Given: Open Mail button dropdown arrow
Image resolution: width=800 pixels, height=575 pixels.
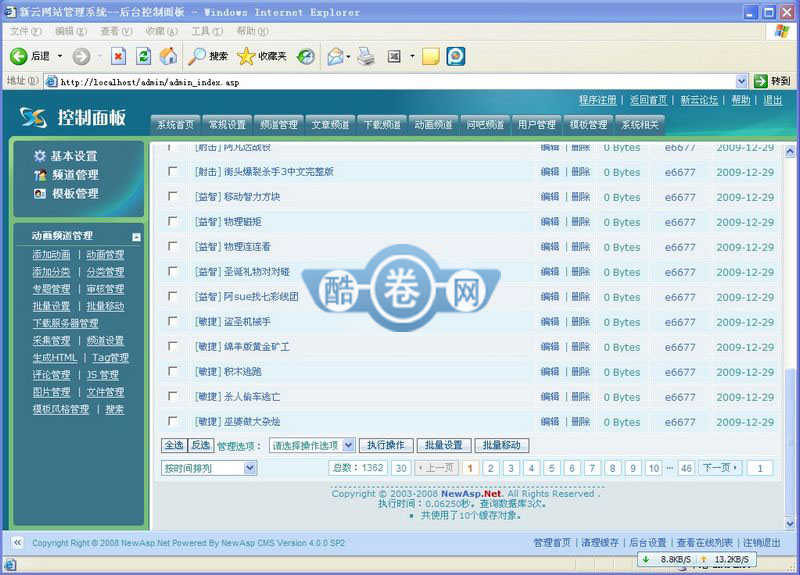Looking at the screenshot, I should (348, 56).
